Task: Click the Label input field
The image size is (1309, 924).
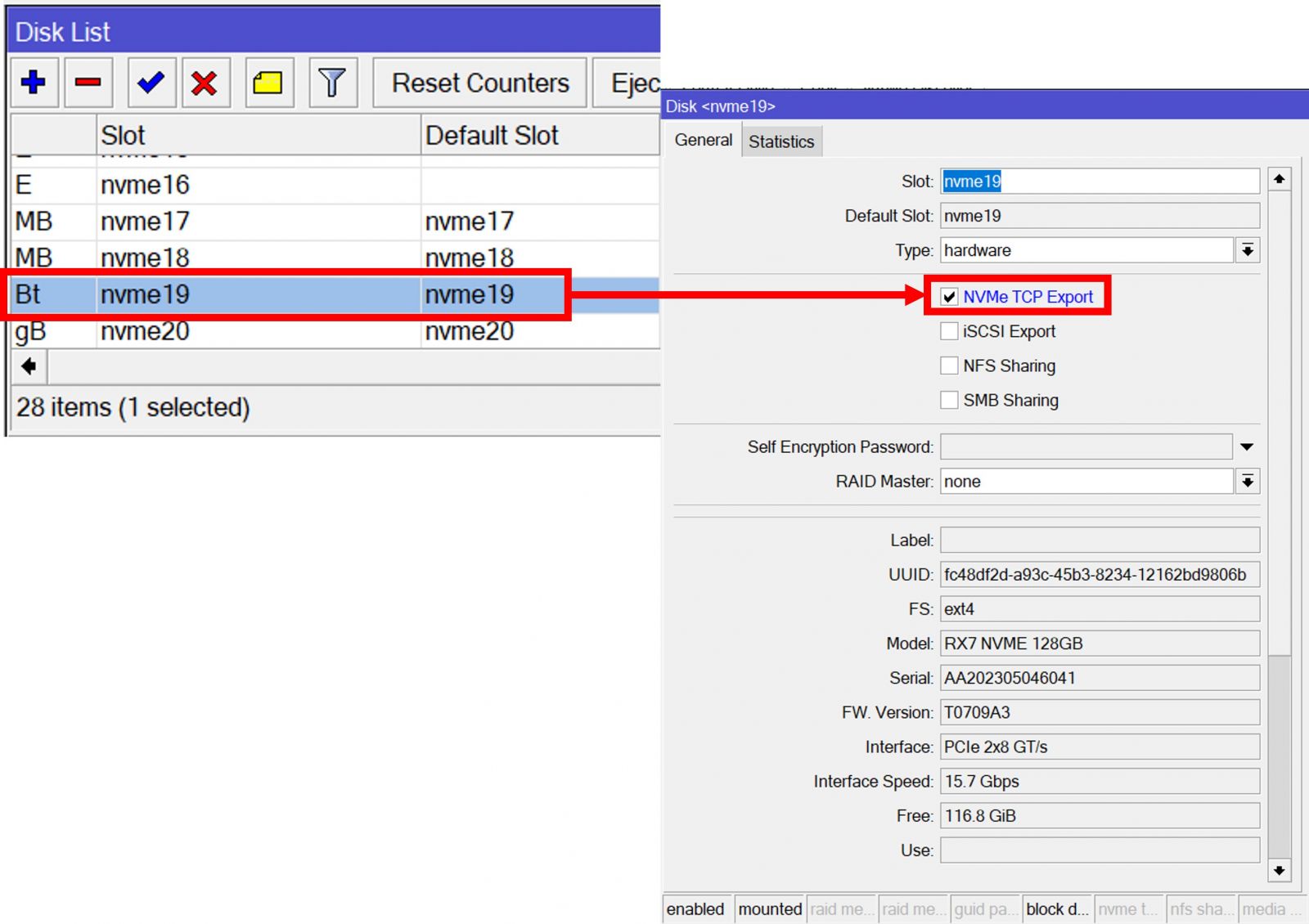Action: coord(1099,540)
